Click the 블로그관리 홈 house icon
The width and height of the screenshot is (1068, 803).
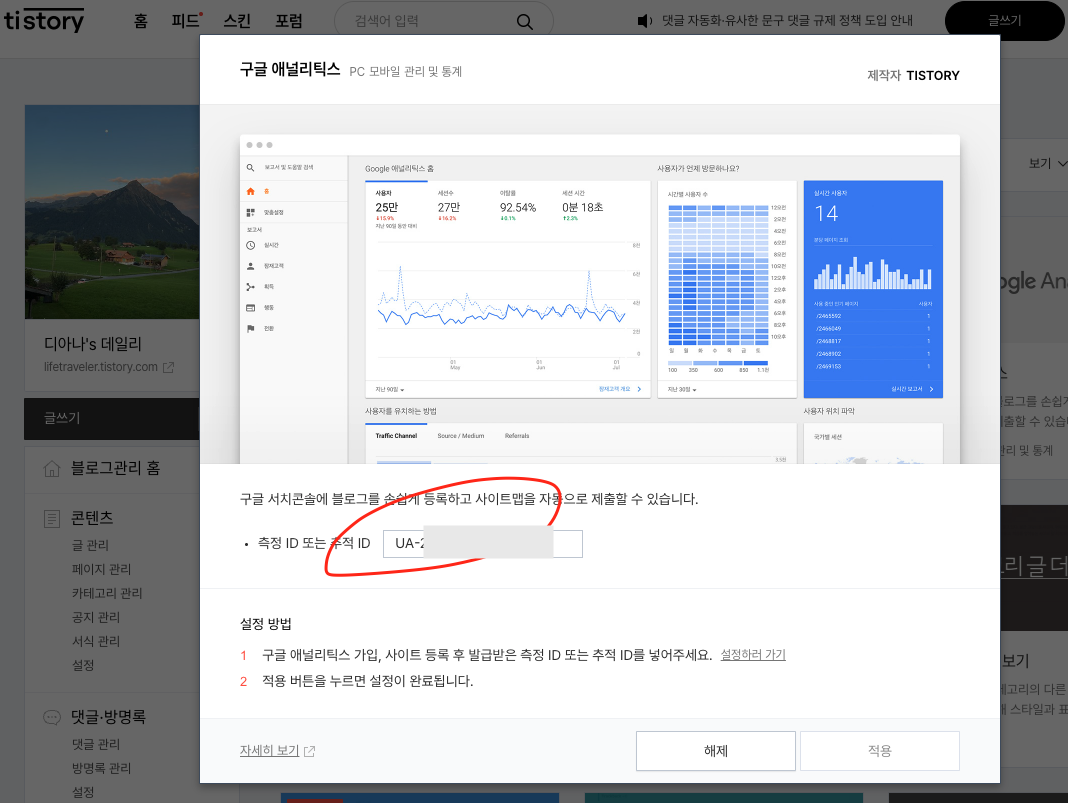tap(52, 469)
